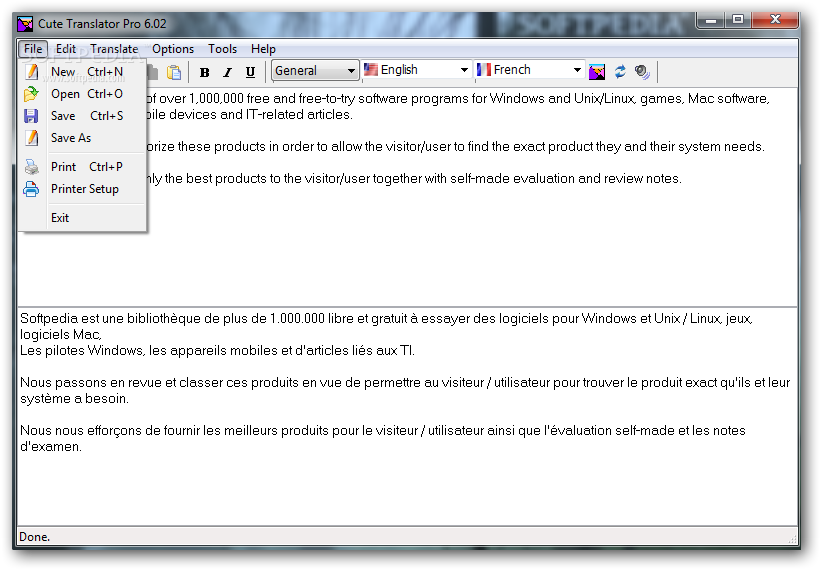Viewport: 821px width, 570px height.
Task: Toggle Underline formatting
Action: pos(250,72)
